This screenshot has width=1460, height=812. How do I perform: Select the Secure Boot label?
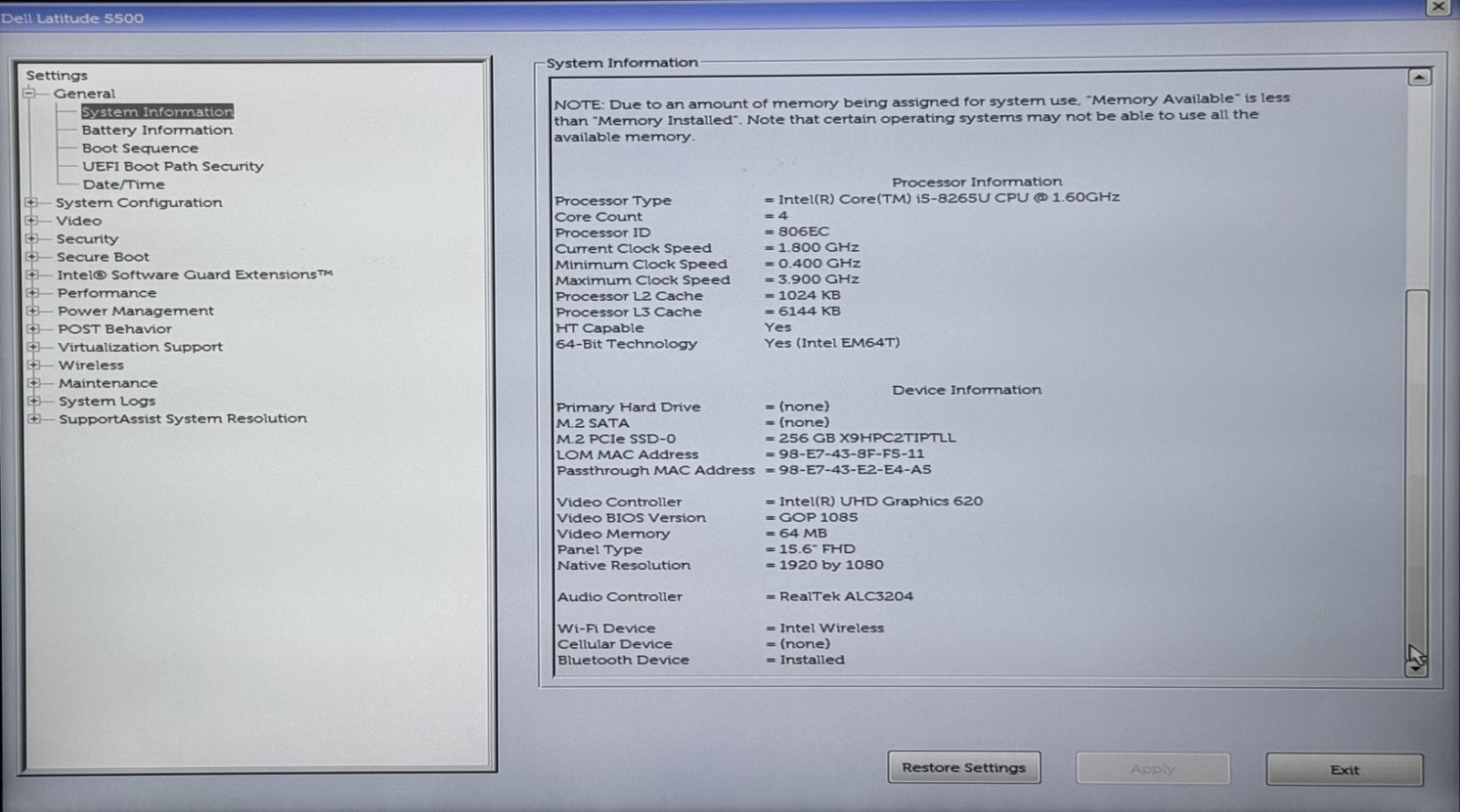(103, 257)
